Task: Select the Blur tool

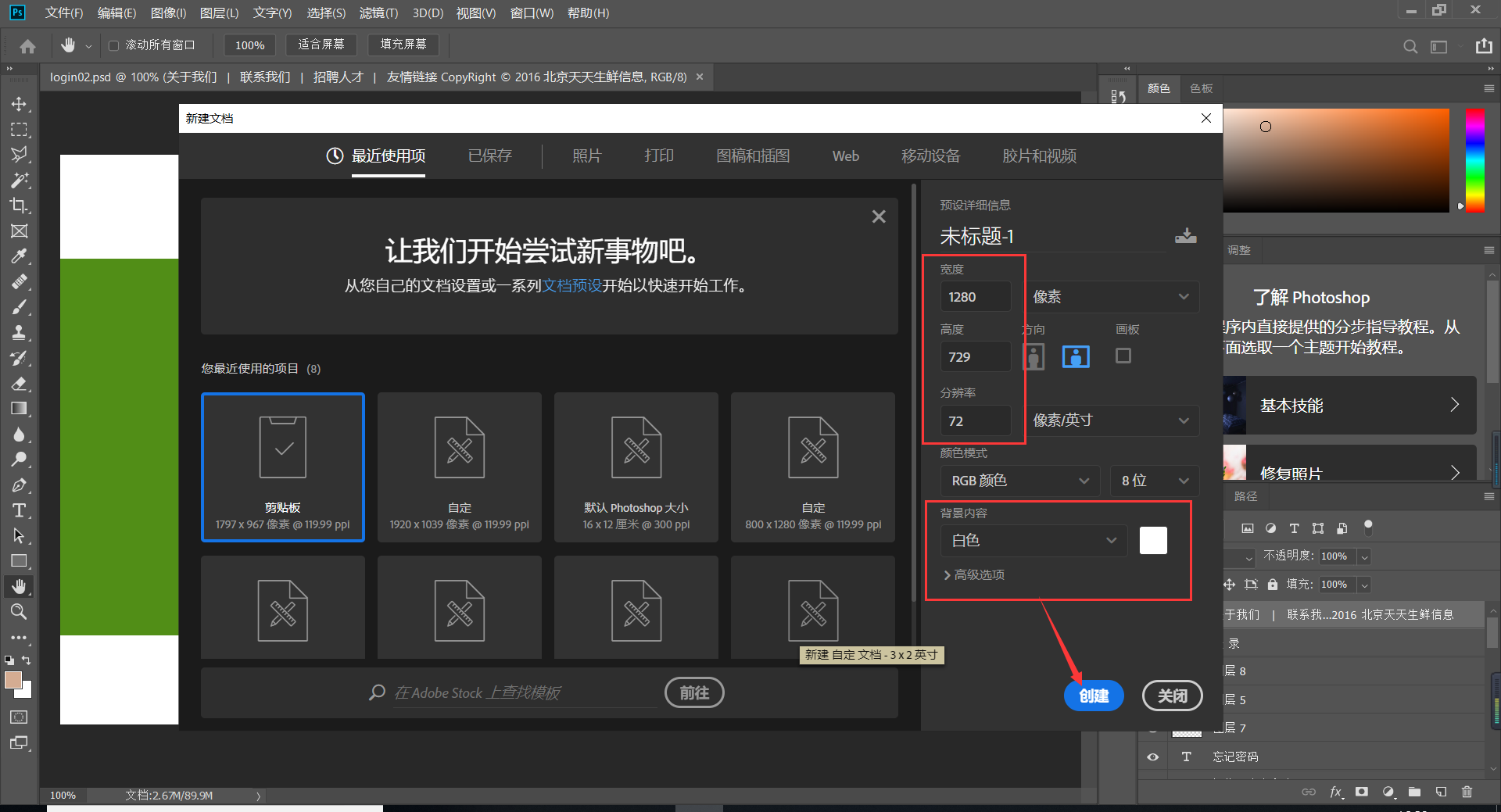Action: [19, 434]
